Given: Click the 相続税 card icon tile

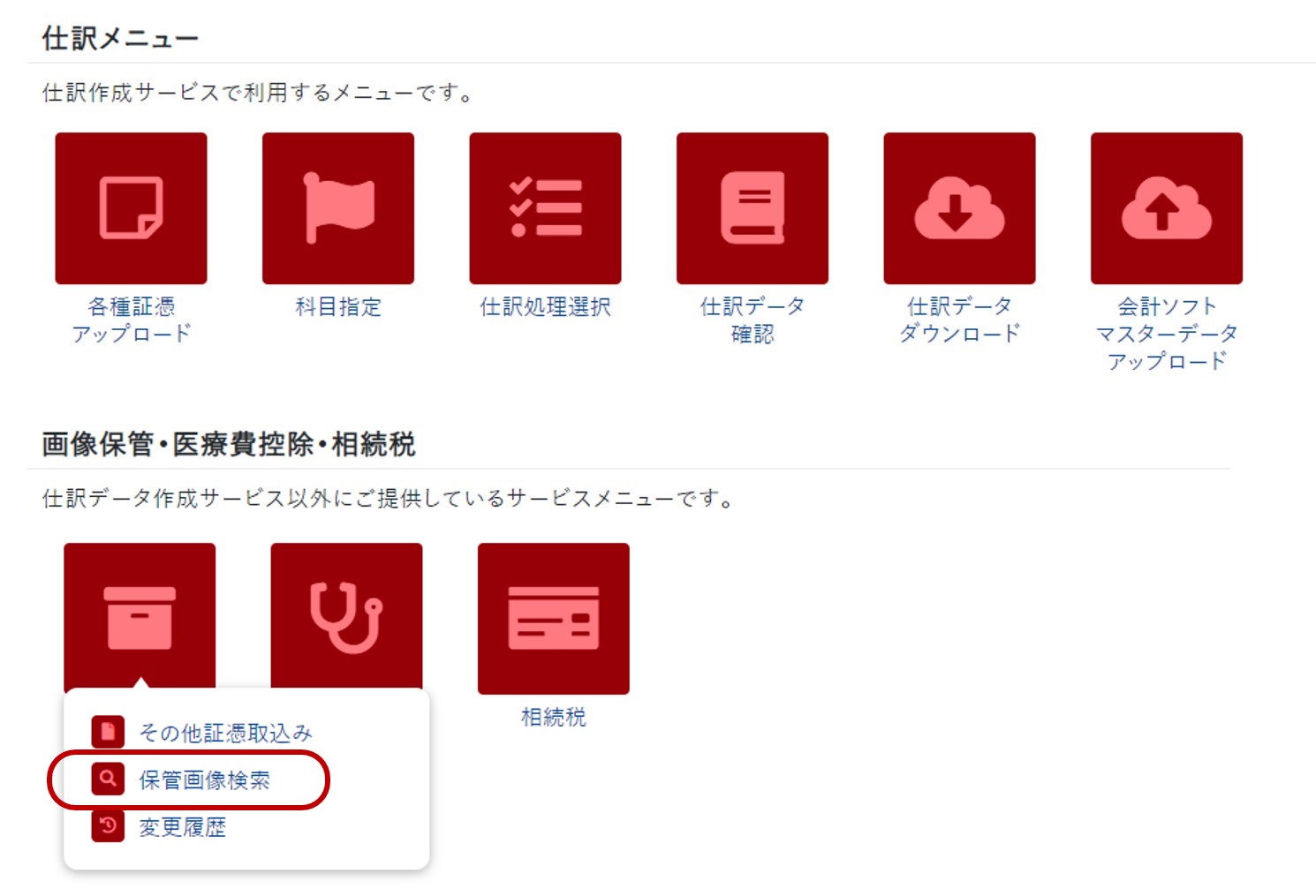Looking at the screenshot, I should click(x=554, y=619).
